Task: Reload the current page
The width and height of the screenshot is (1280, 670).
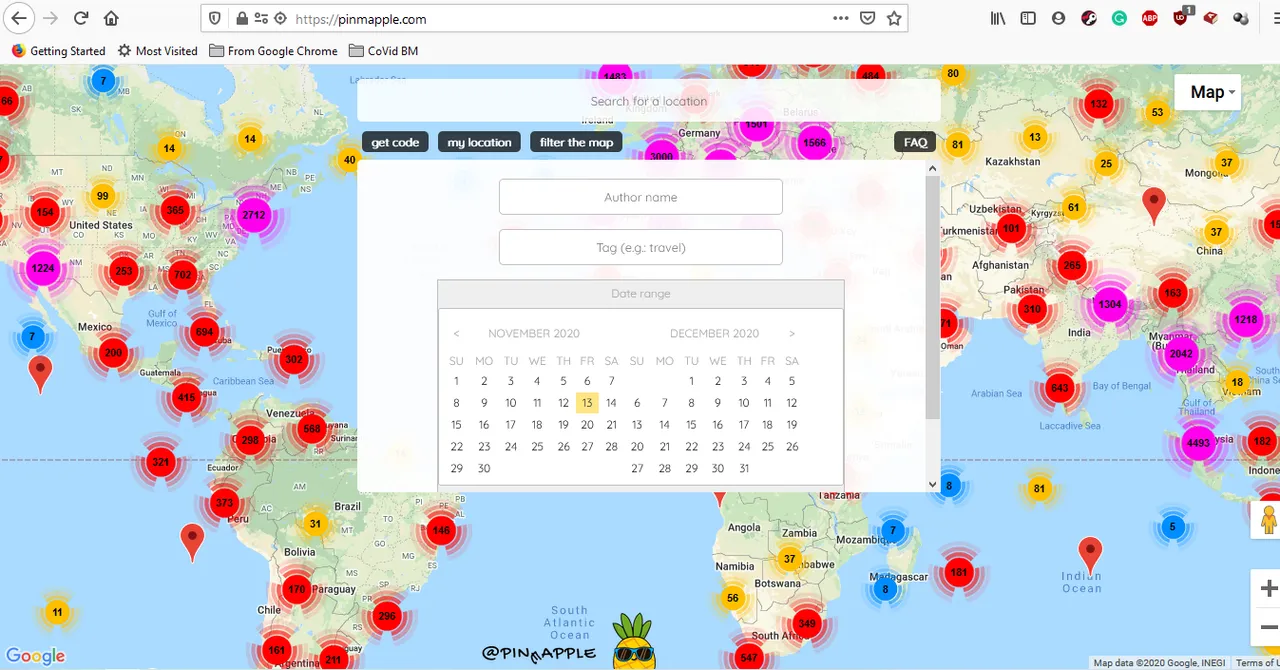Action: 81,18
